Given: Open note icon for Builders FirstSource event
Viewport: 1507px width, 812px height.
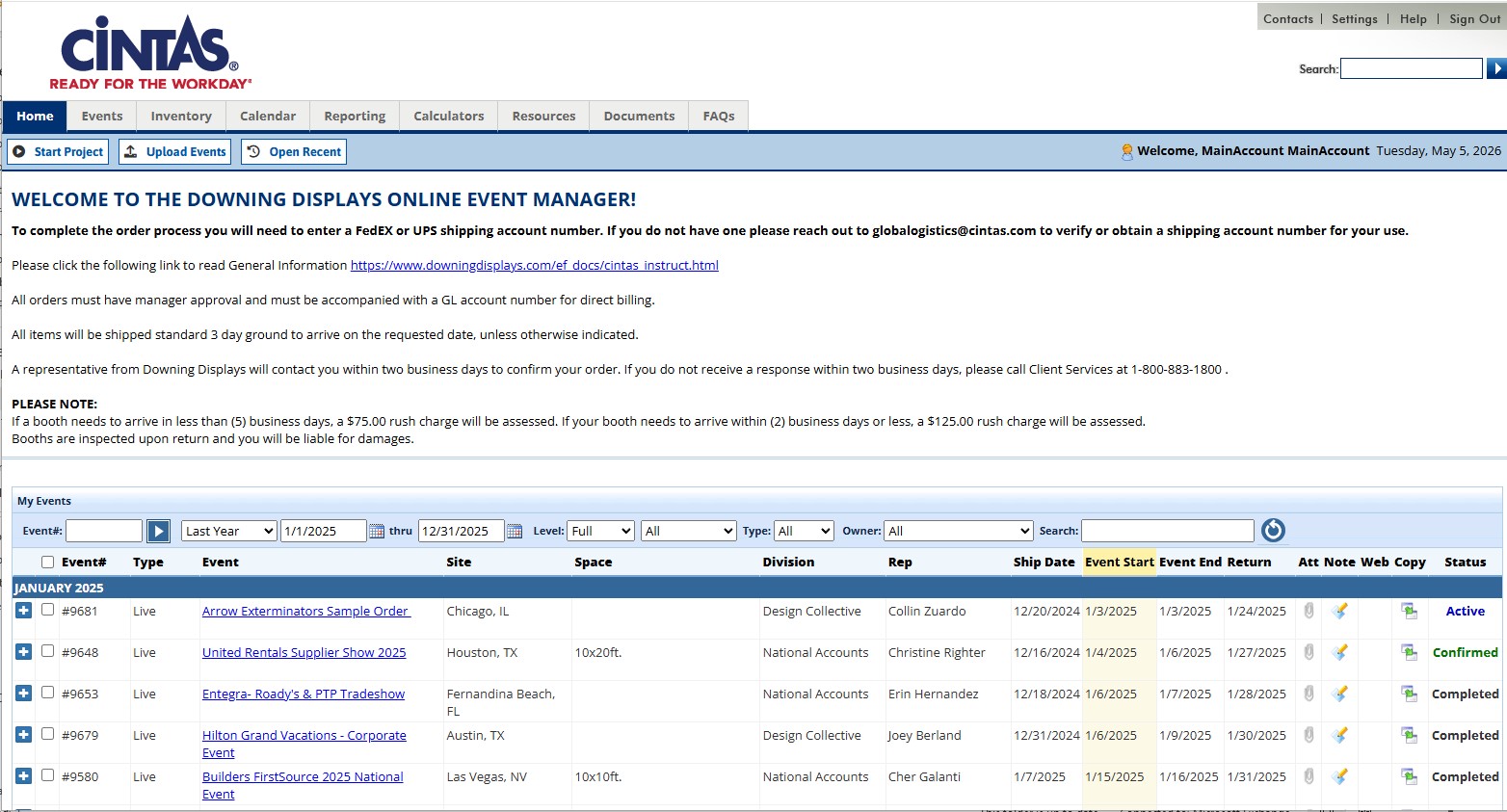Looking at the screenshot, I should [1339, 776].
